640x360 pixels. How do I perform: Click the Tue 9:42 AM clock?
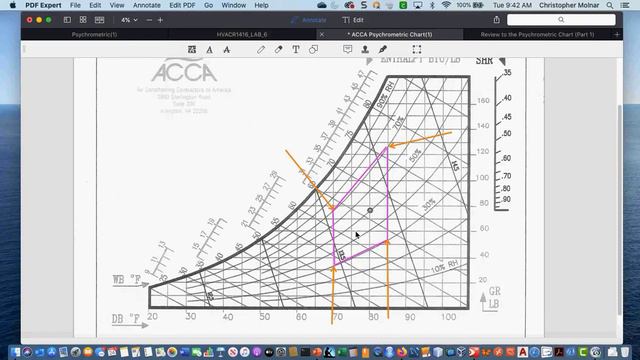coord(512,5)
